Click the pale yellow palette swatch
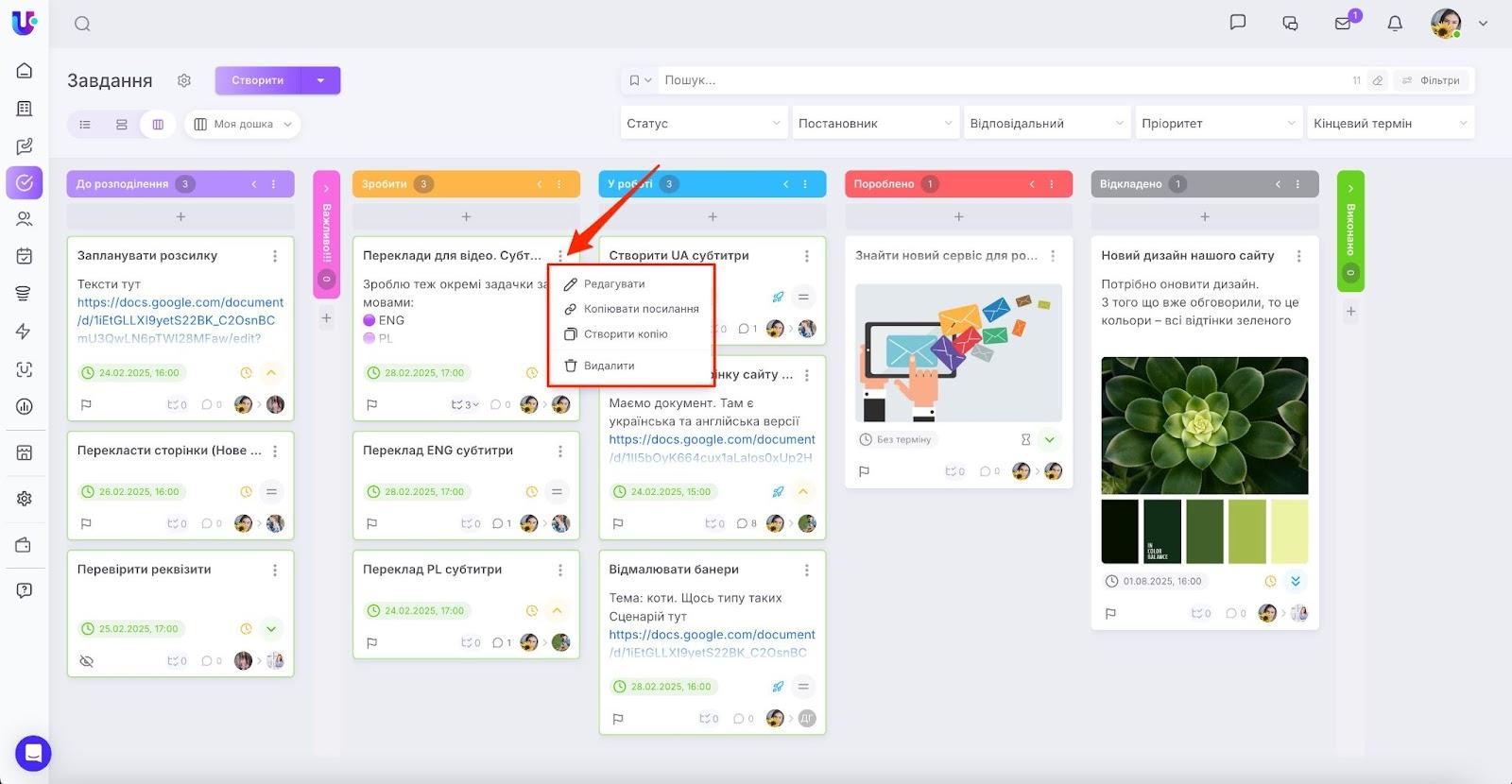1512x784 pixels. click(x=1290, y=532)
